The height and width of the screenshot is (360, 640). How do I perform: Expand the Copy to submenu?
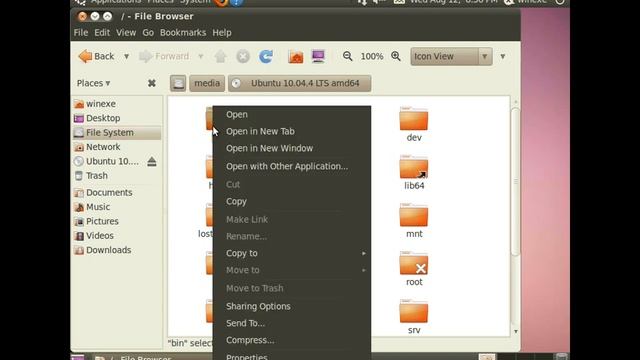click(292, 253)
